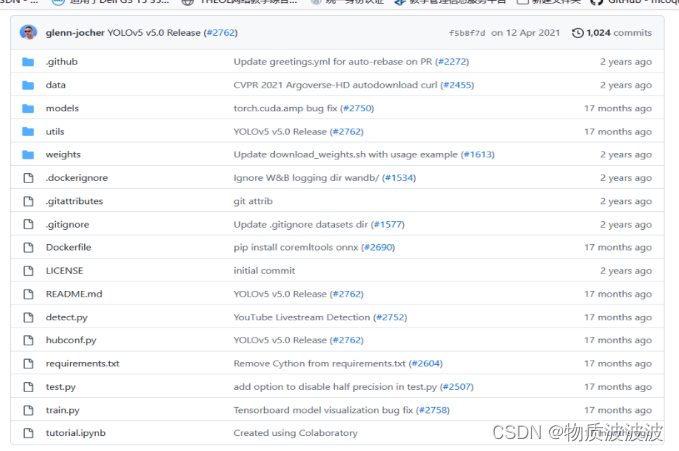Screen dimensions: 679x451
Task: Click the Dockerfile file icon
Action: pos(29,247)
